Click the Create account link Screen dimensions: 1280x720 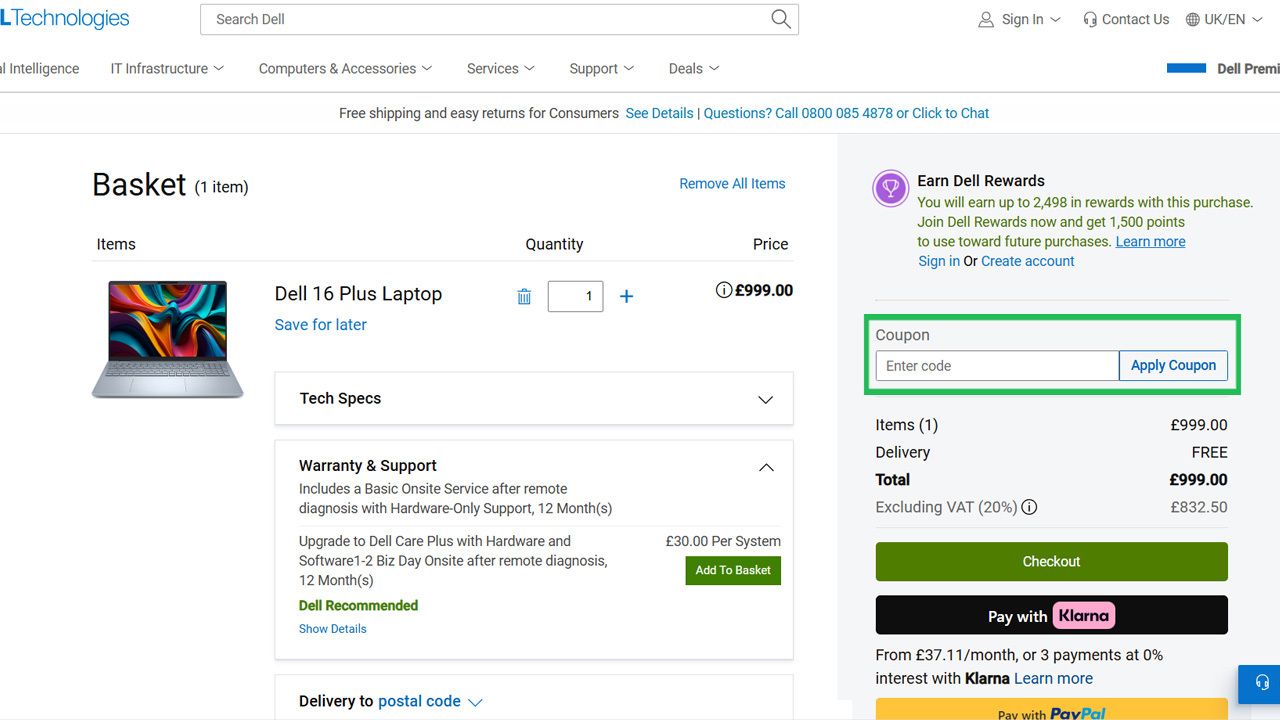click(x=1028, y=261)
